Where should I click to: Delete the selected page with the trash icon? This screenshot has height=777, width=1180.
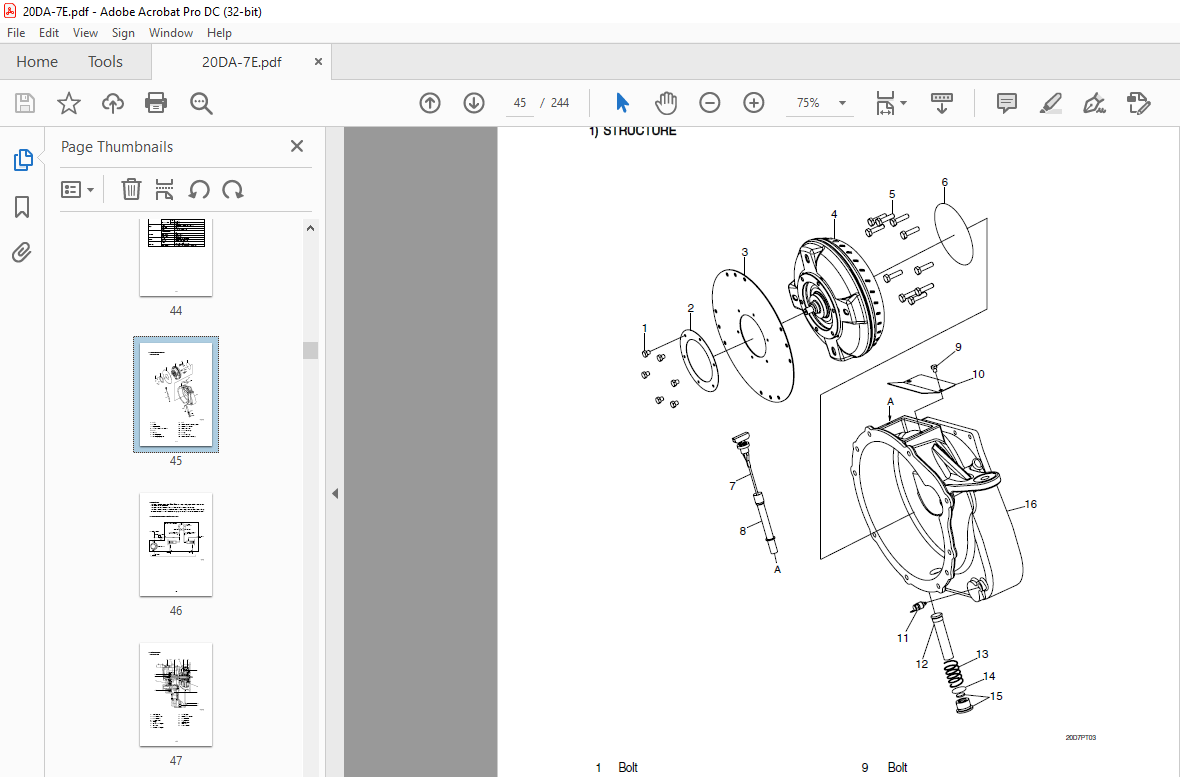coord(131,190)
